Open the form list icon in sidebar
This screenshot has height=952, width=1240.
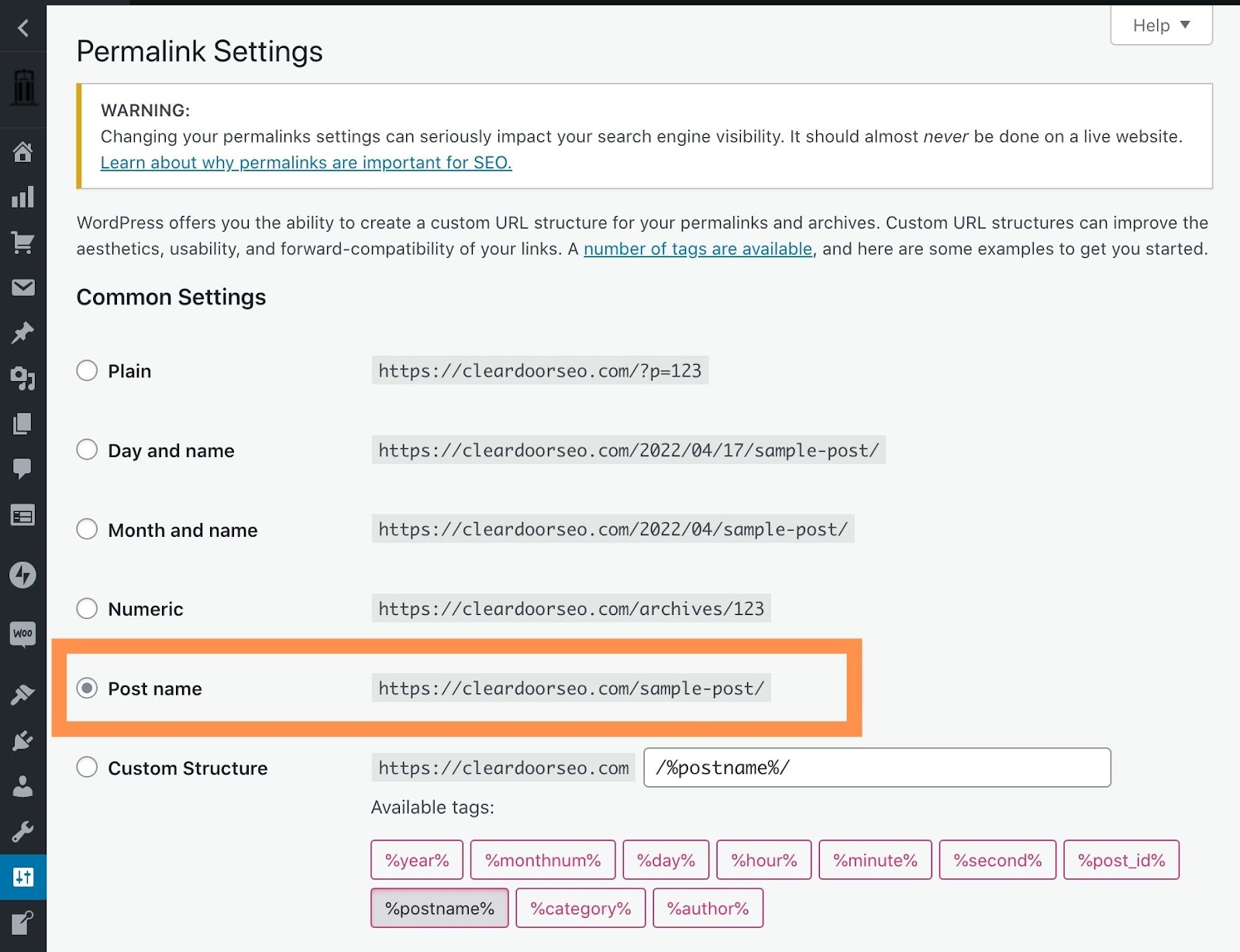23,515
